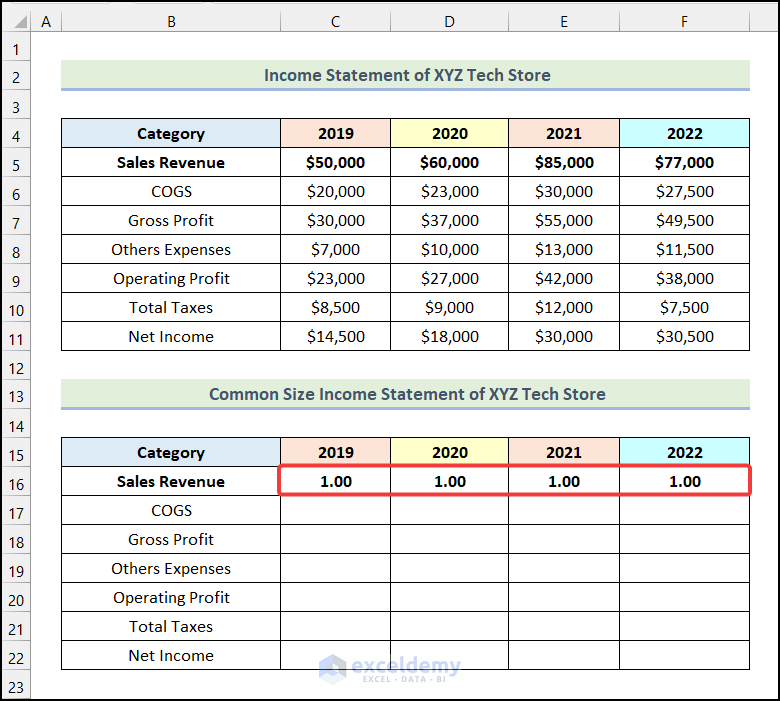Select column E header
Image resolution: width=780 pixels, height=701 pixels.
(564, 21)
